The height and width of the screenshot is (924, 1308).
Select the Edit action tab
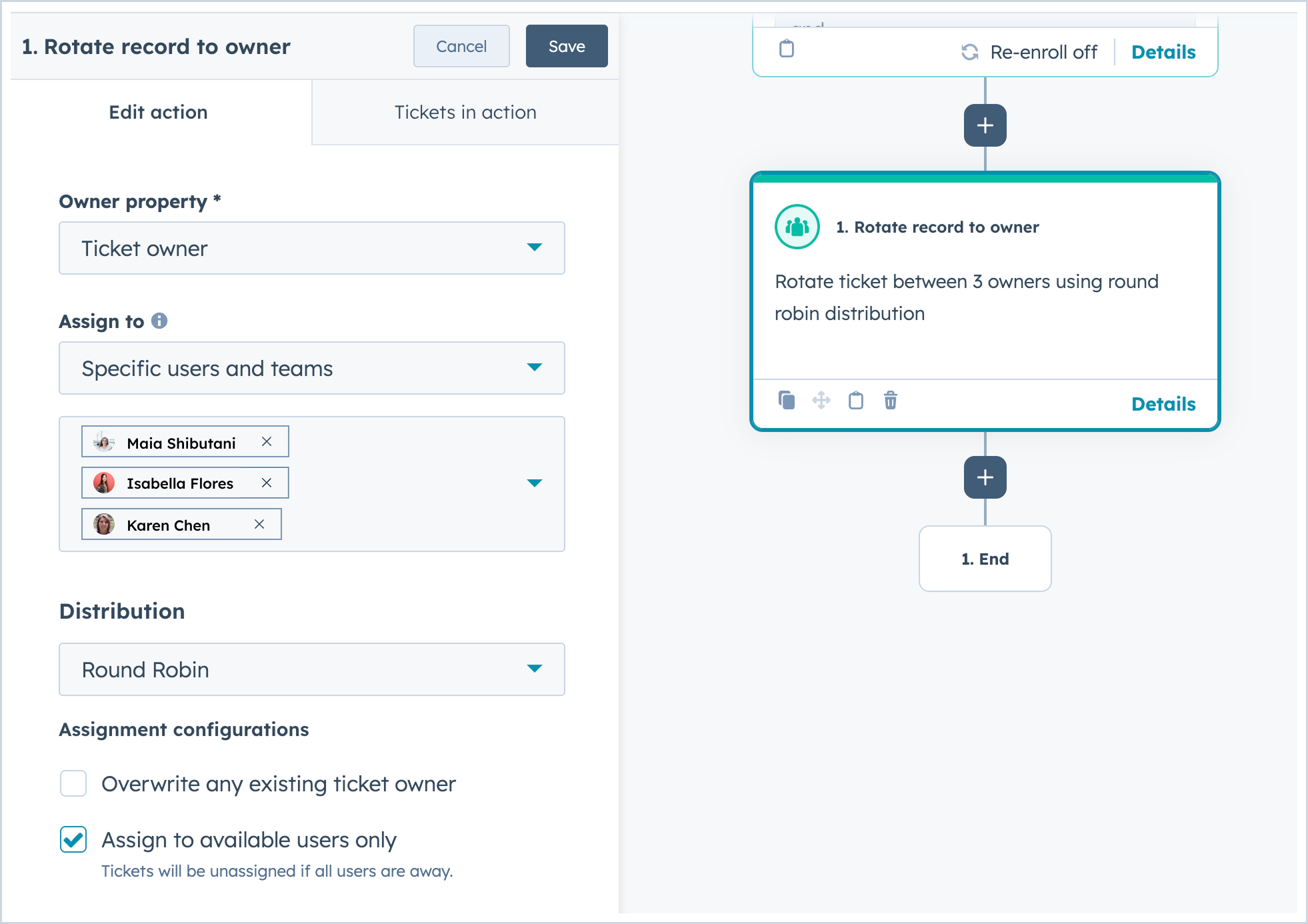[159, 112]
